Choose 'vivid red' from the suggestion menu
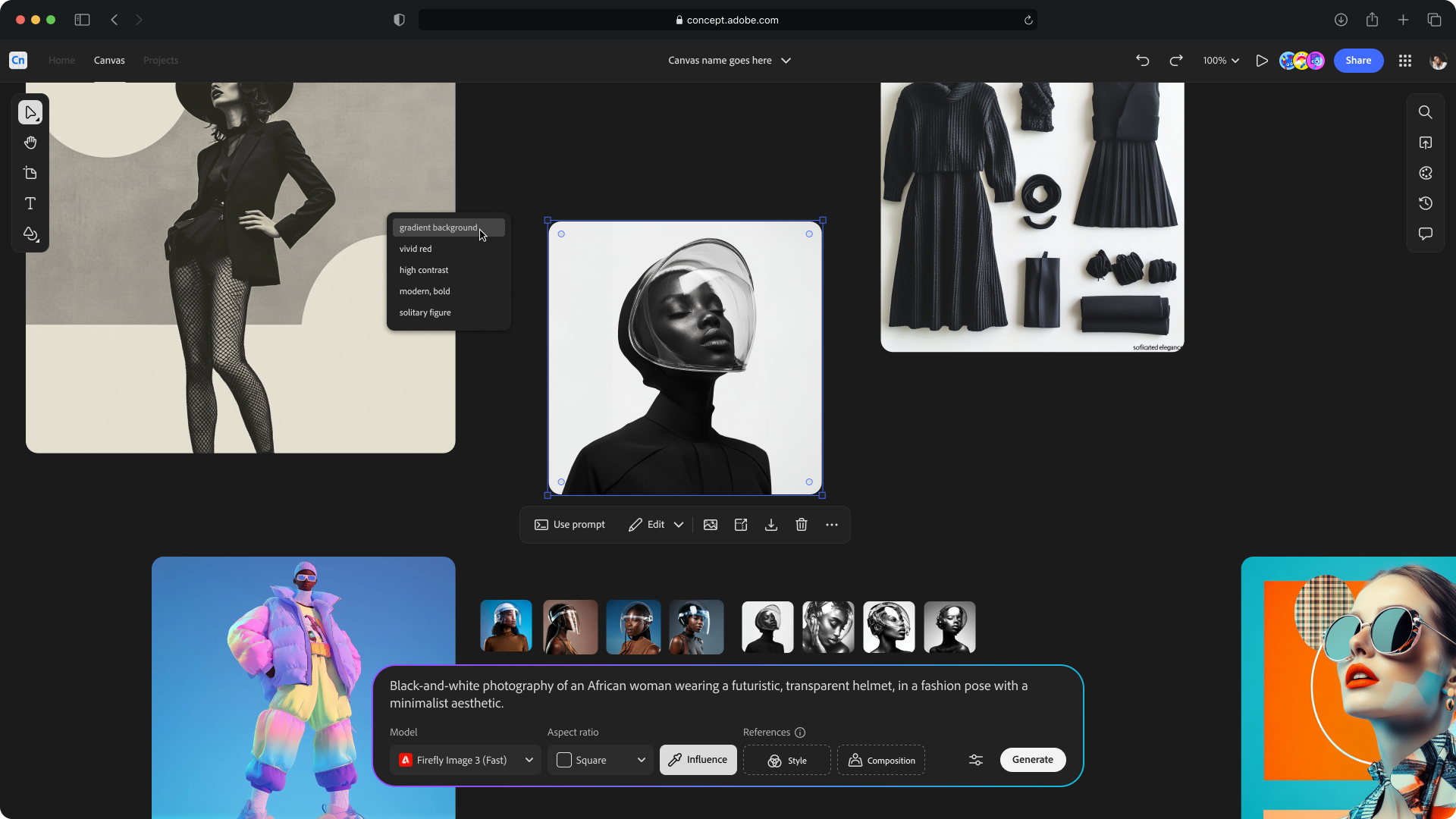This screenshot has width=1456, height=819. pyautogui.click(x=416, y=249)
